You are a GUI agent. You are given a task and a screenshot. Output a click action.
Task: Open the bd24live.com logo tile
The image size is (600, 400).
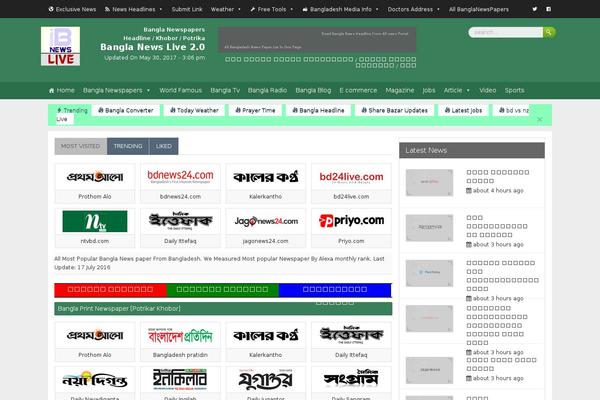tap(351, 177)
